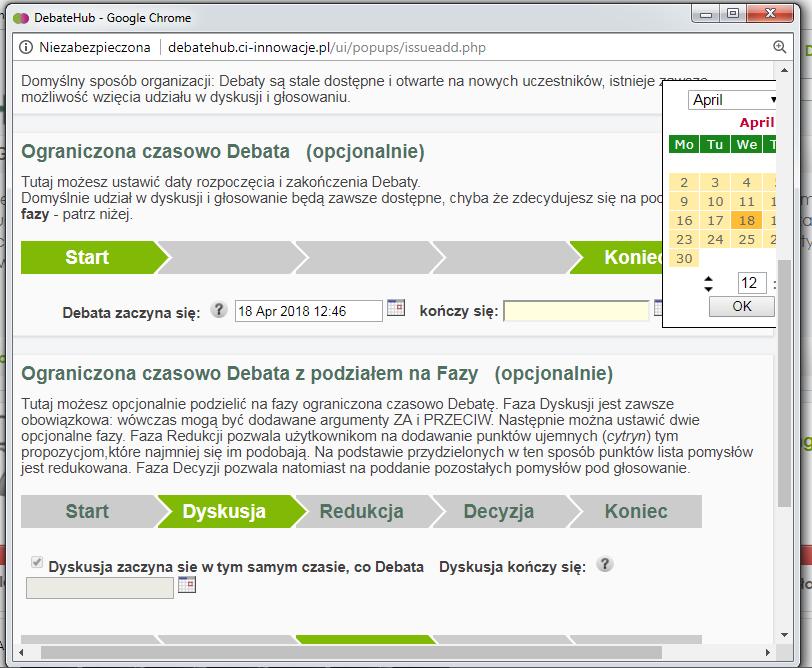Confirm date with the OK button
The height and width of the screenshot is (668, 812).
742,306
